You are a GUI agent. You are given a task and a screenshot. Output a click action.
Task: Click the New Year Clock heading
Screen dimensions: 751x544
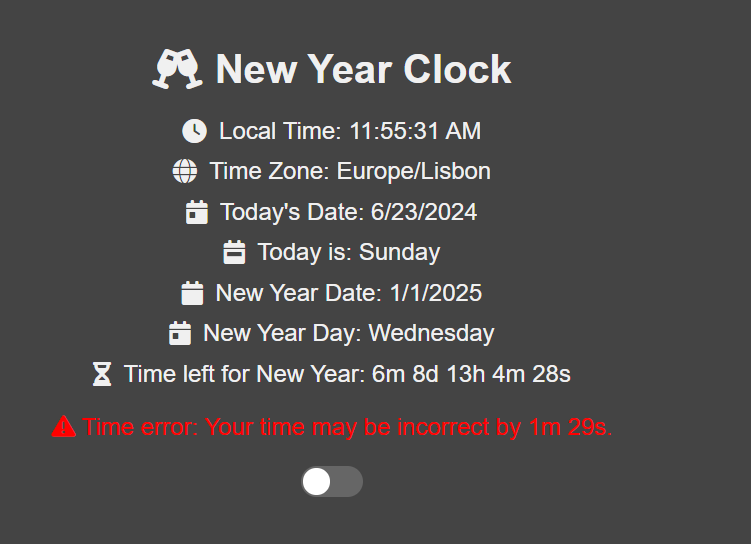[x=363, y=69]
